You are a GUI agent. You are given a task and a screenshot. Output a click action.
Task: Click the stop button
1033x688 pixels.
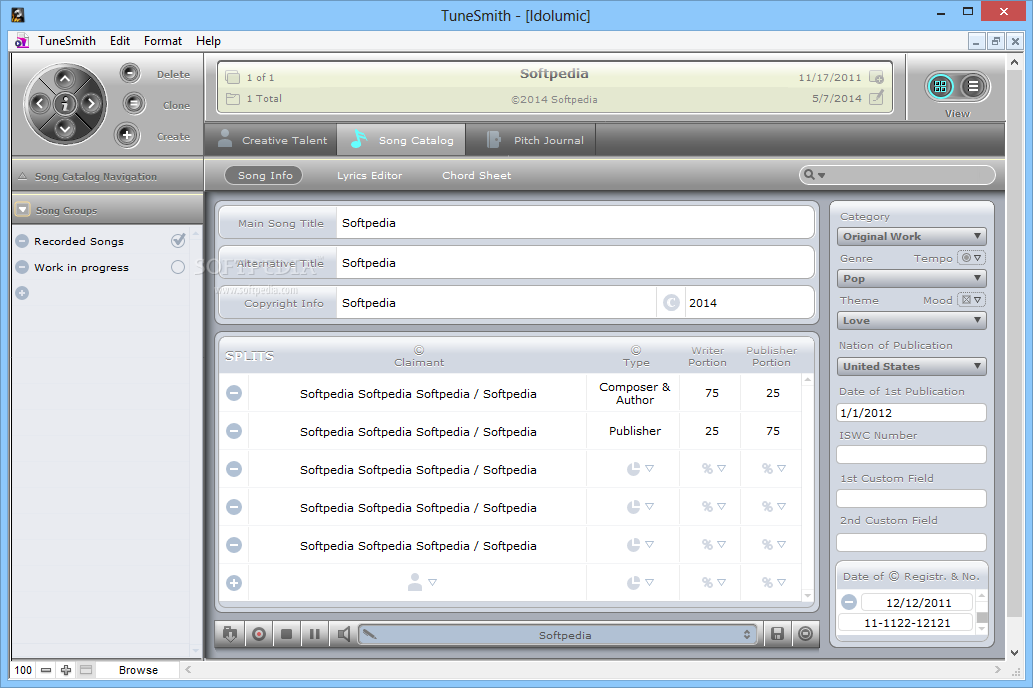[x=287, y=634]
